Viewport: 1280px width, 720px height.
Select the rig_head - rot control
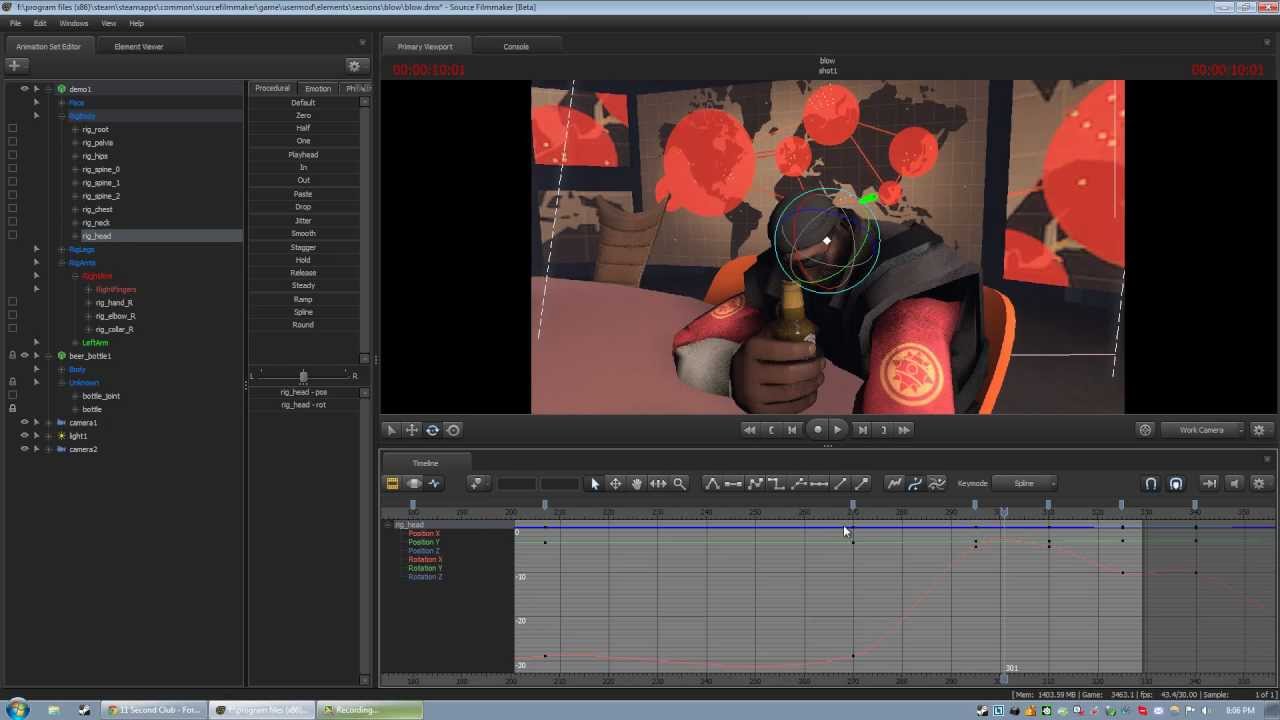[304, 405]
